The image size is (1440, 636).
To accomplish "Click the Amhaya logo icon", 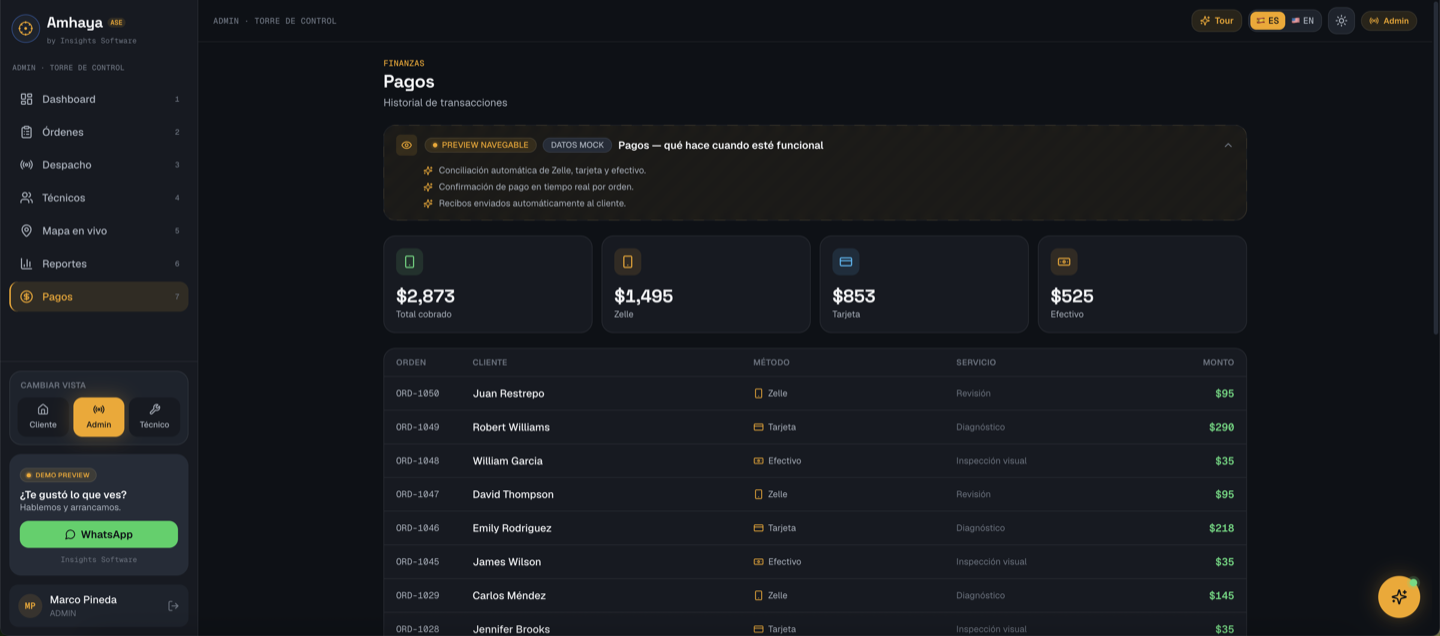I will 26,28.
